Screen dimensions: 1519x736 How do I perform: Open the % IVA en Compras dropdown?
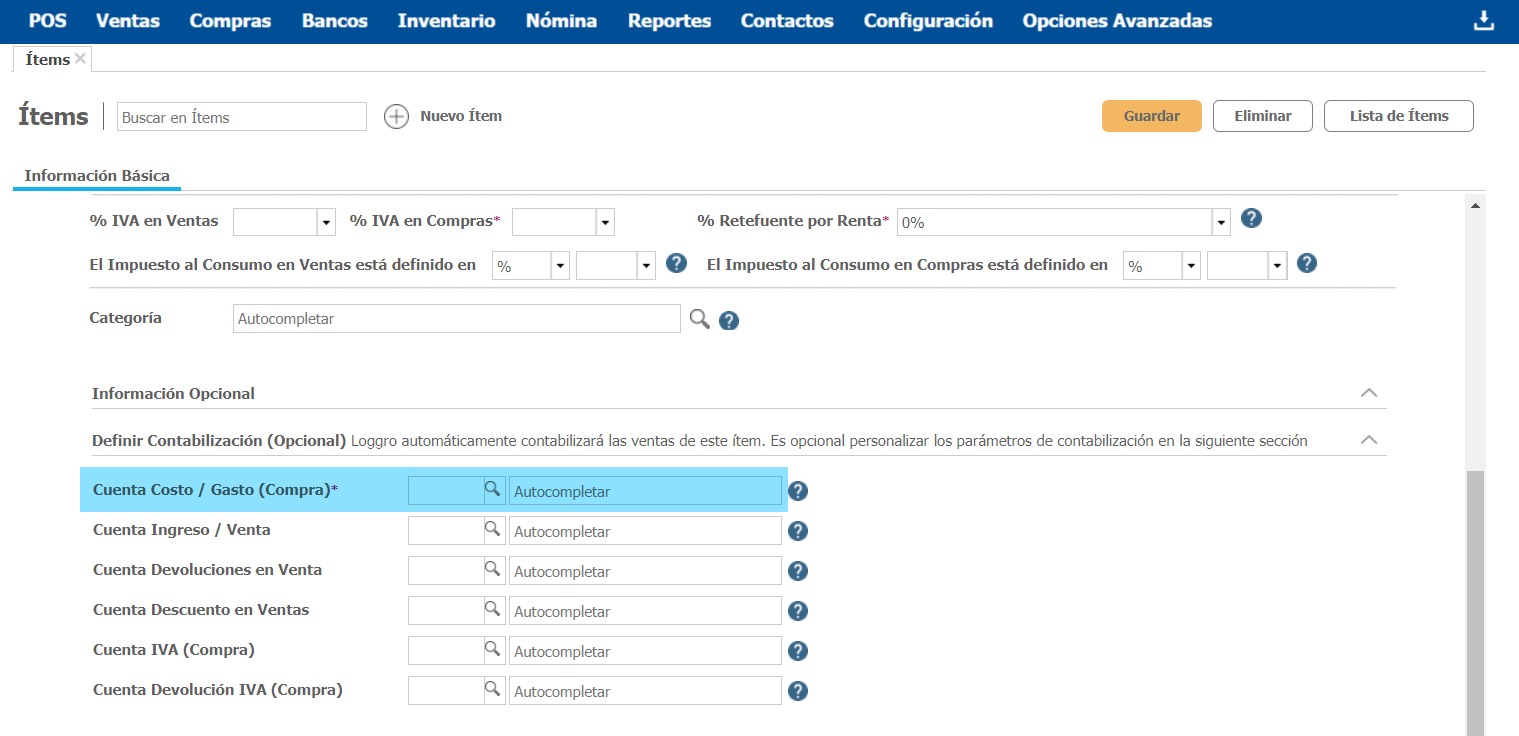coord(605,223)
